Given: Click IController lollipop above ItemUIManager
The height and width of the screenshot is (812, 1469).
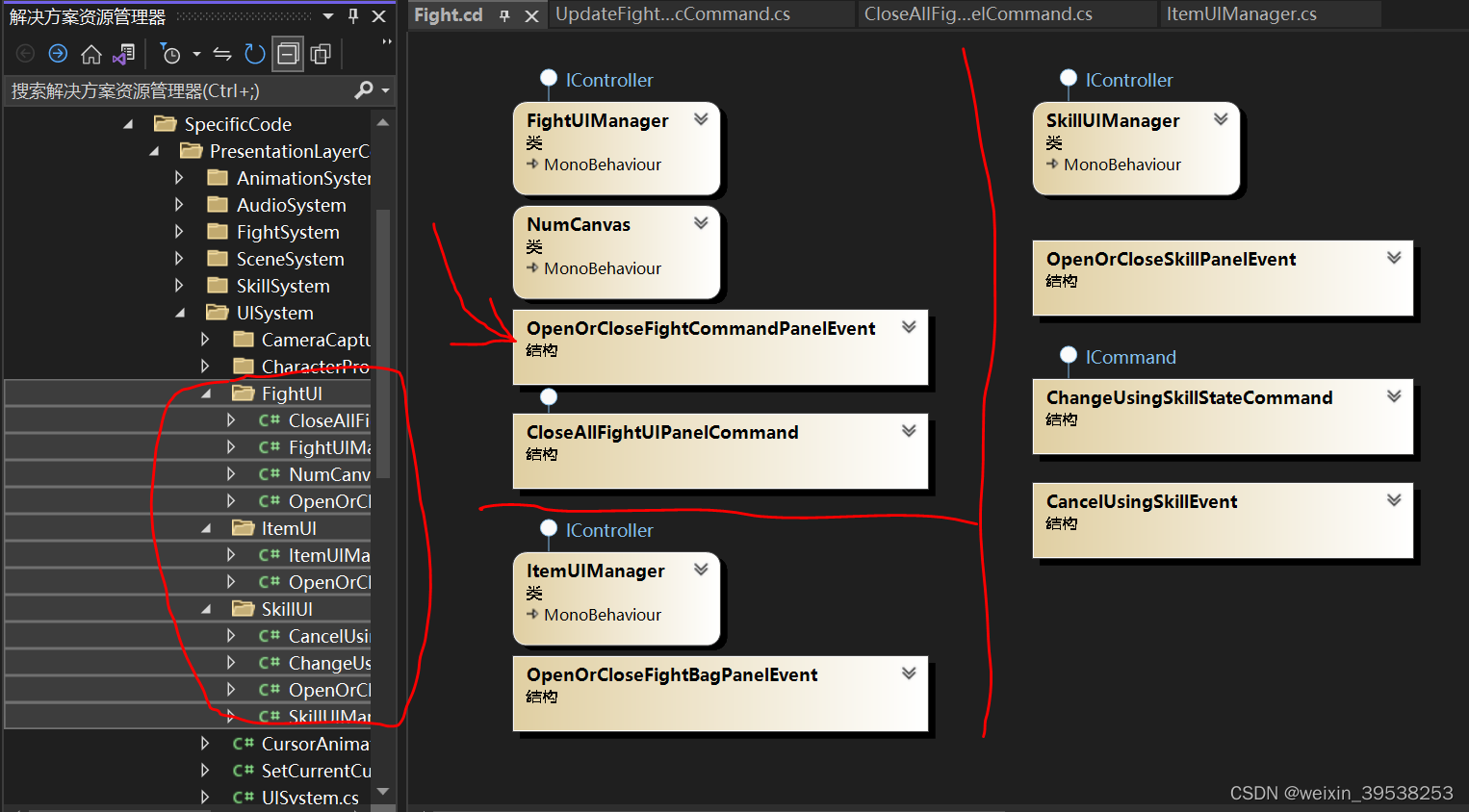Looking at the screenshot, I should pos(549,528).
